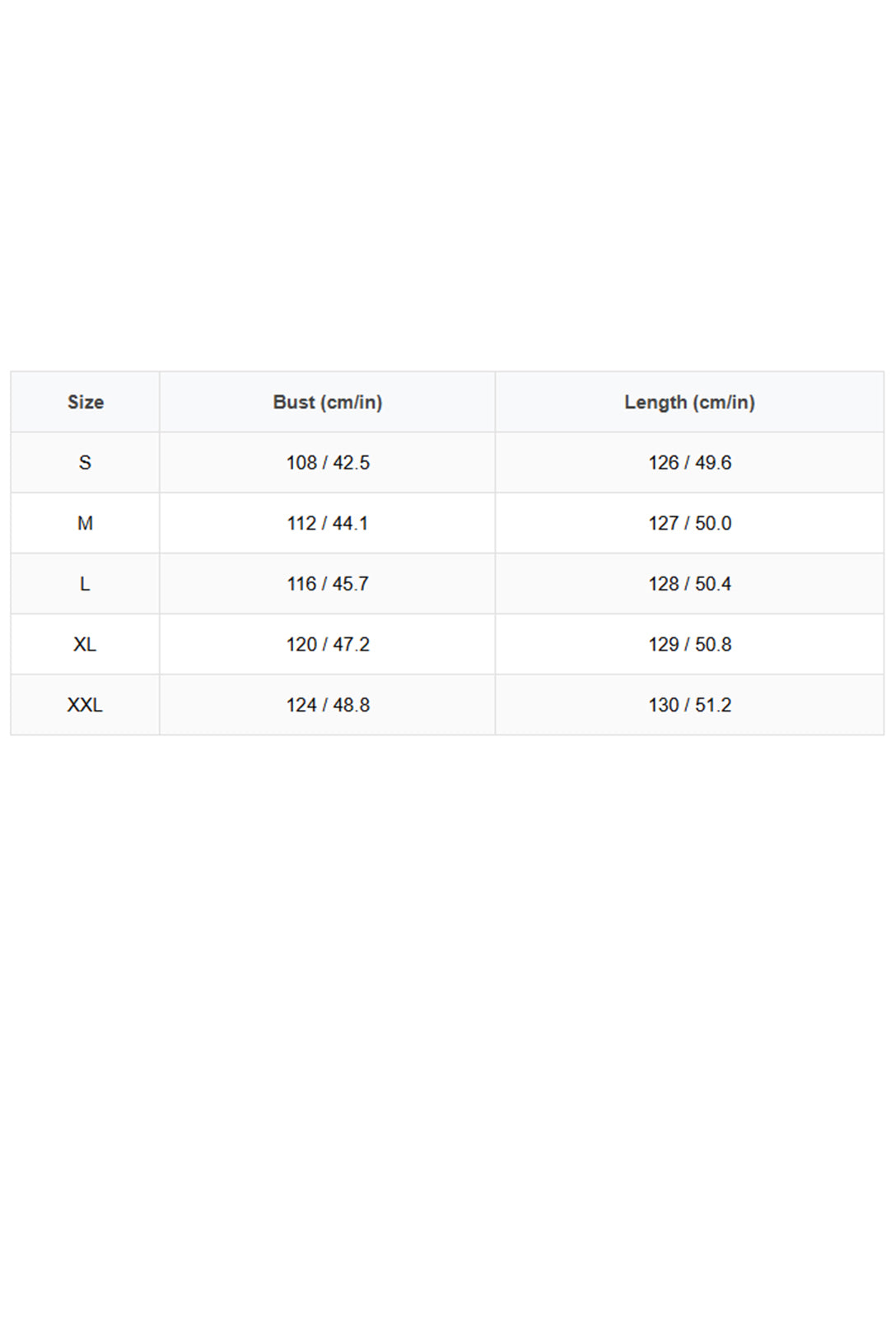Click the 120 / 47.2 bust value
The height and width of the screenshot is (1344, 896).
tap(327, 644)
